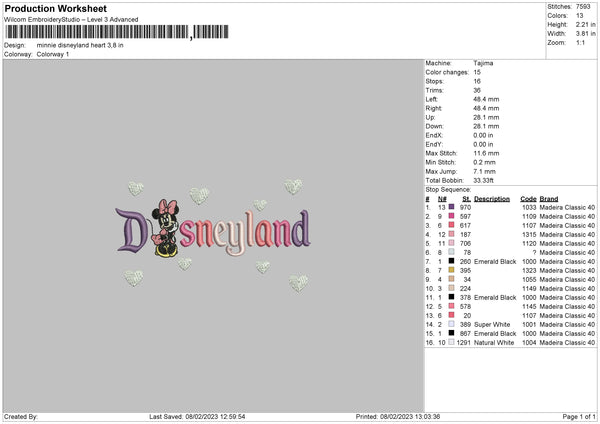Image resolution: width=600 pixels, height=424 pixels.
Task: Click the stitch count 1291 in row 16
Action: click(463, 342)
